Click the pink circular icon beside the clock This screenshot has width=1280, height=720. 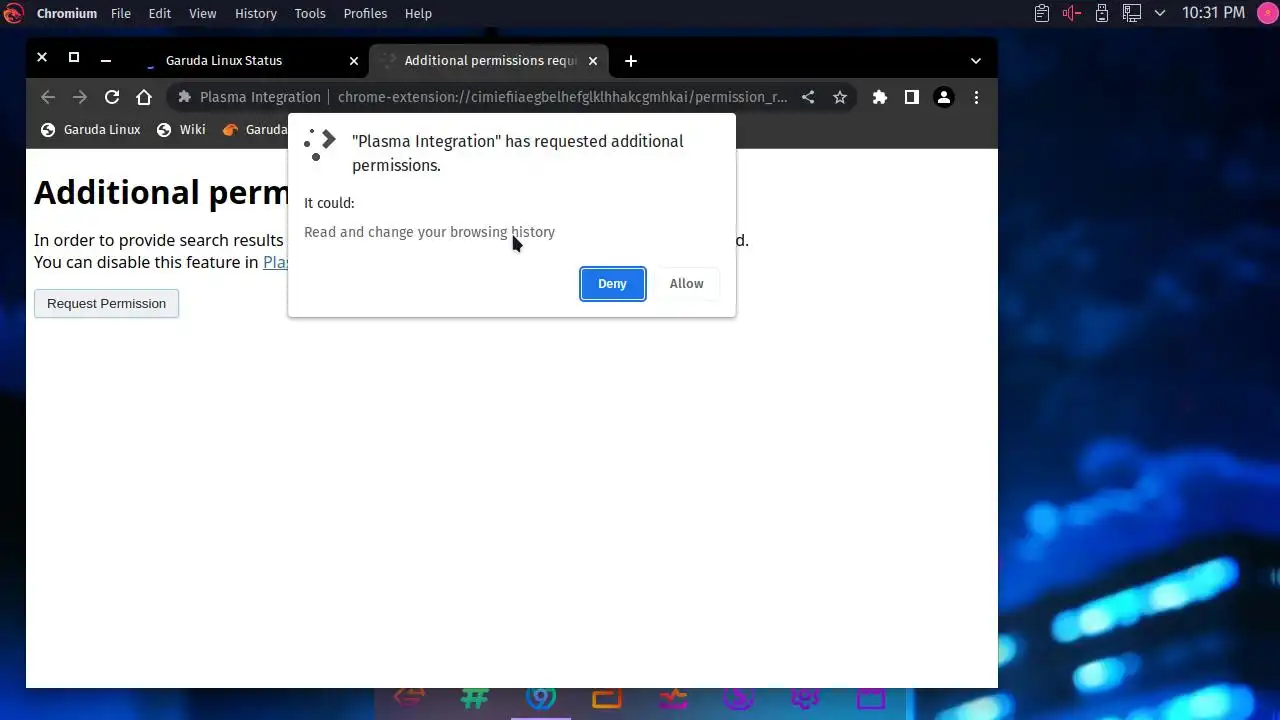[1266, 13]
